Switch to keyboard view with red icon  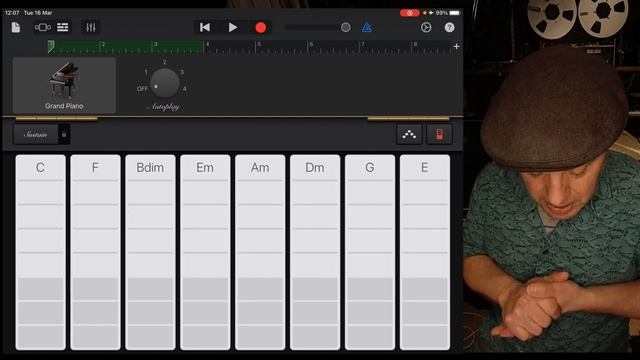pos(439,134)
